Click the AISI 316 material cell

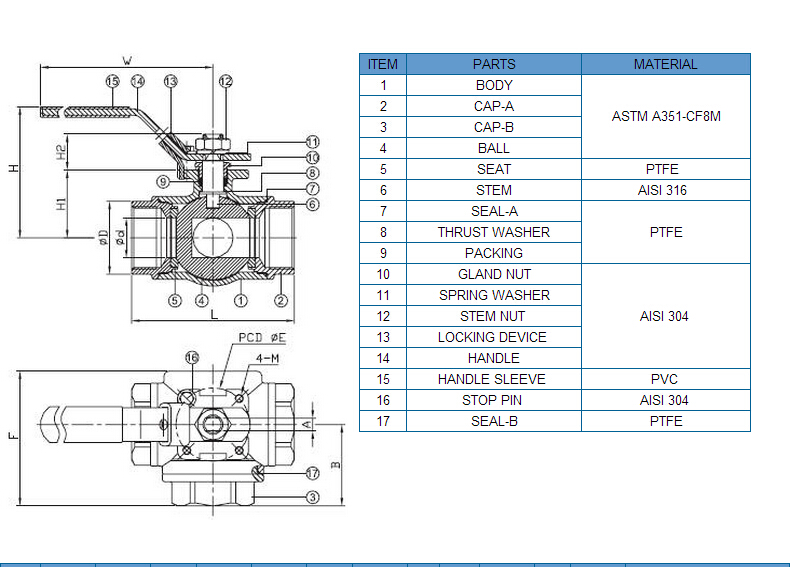point(666,190)
